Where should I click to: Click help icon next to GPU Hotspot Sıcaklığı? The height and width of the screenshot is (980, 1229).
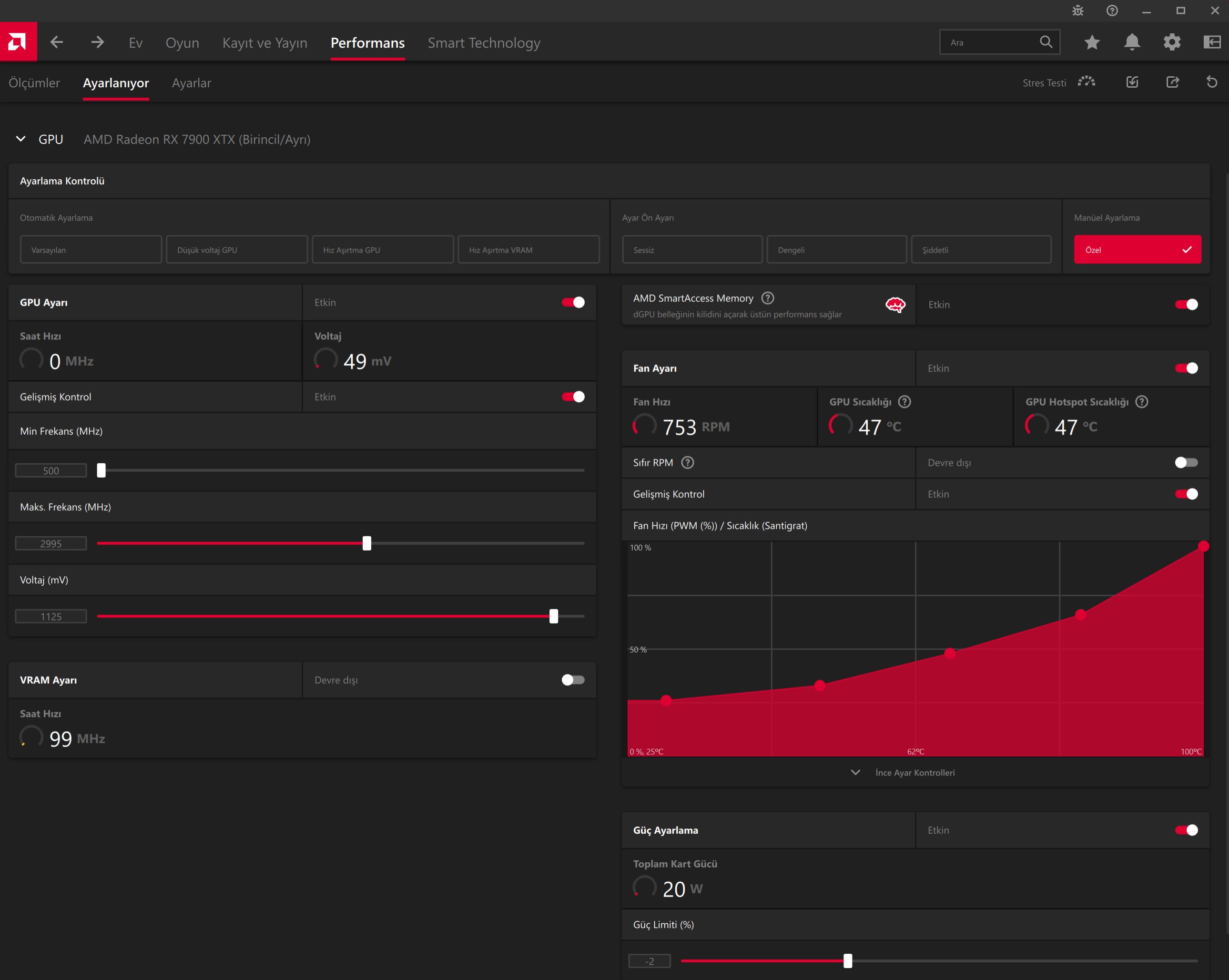pos(1142,402)
